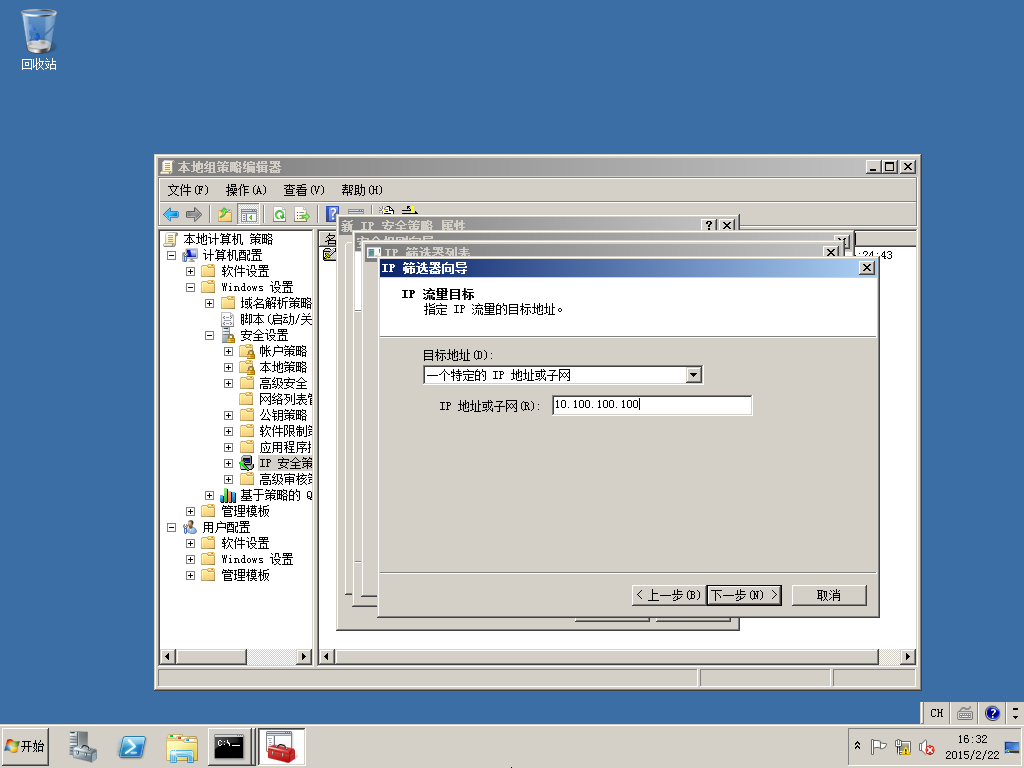
Task: Expand the 域名解析策略 node
Action: pyautogui.click(x=210, y=304)
